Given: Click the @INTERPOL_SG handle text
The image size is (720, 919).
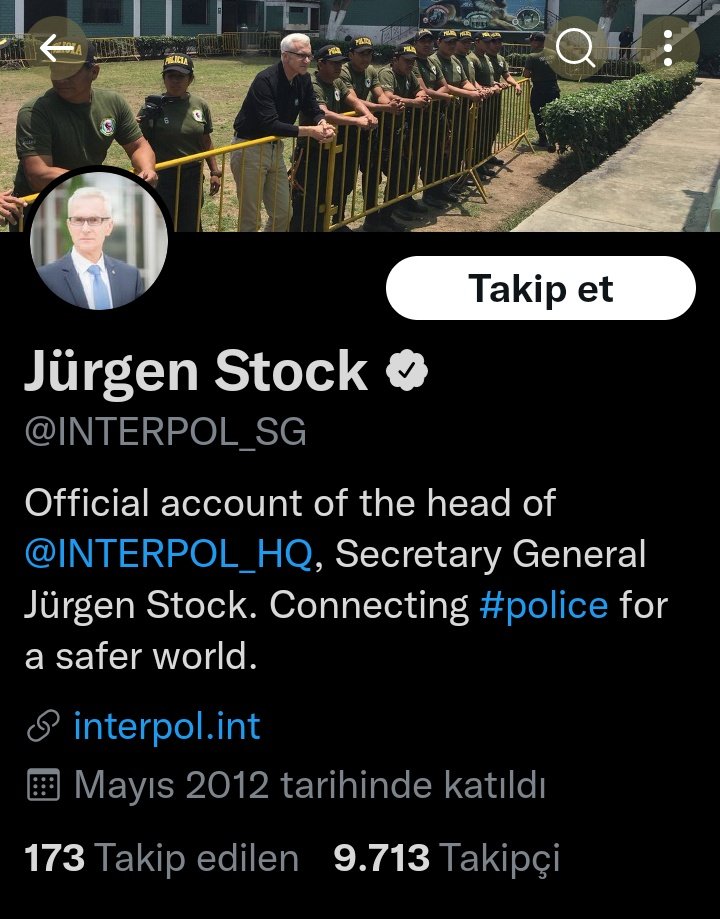Looking at the screenshot, I should pyautogui.click(x=165, y=433).
